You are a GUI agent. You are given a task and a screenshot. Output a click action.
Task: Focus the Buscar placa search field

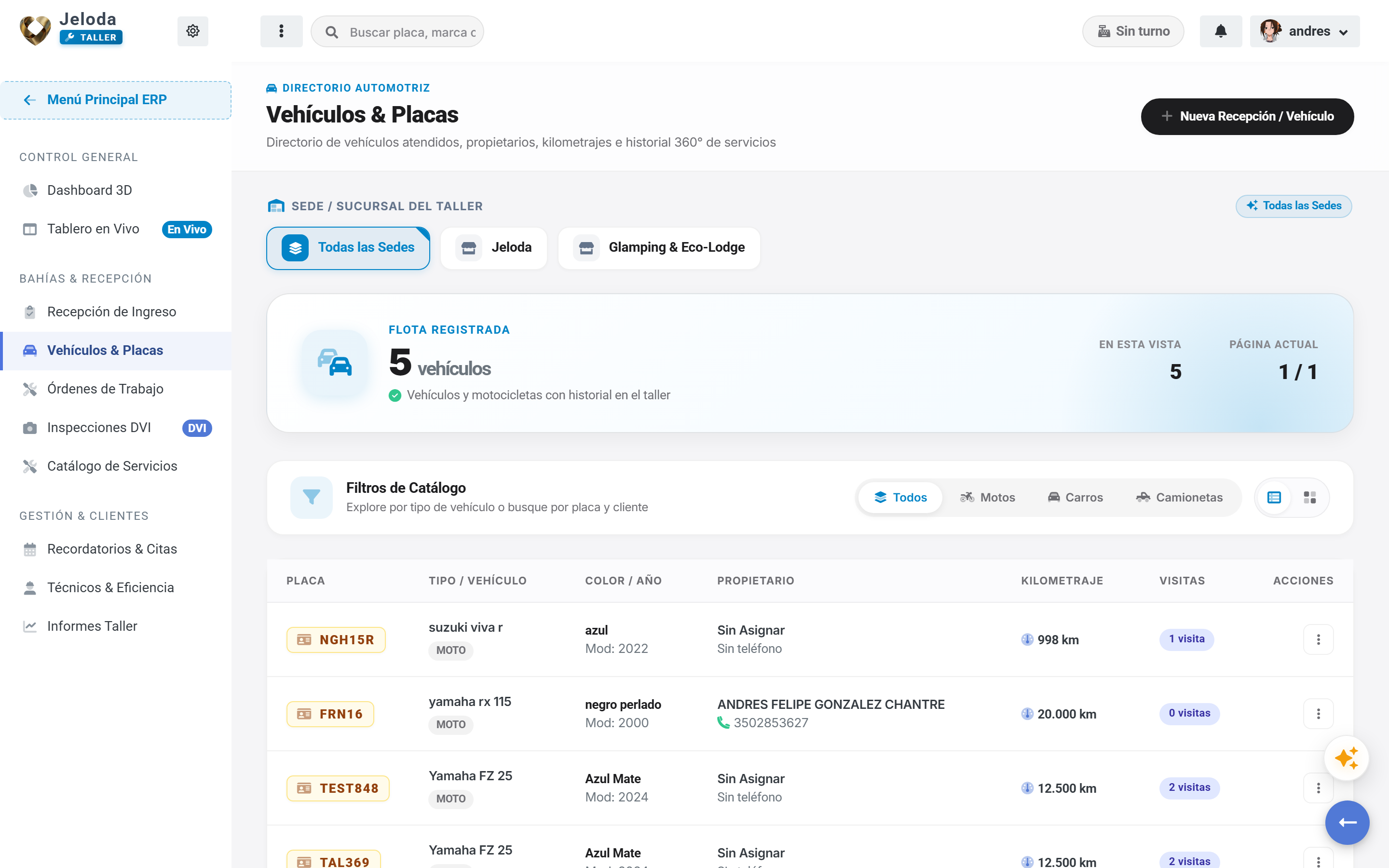[397, 31]
